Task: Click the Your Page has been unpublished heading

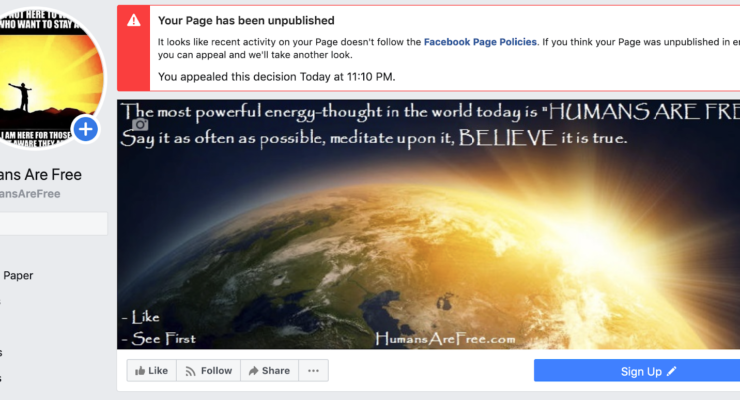Action: point(246,21)
